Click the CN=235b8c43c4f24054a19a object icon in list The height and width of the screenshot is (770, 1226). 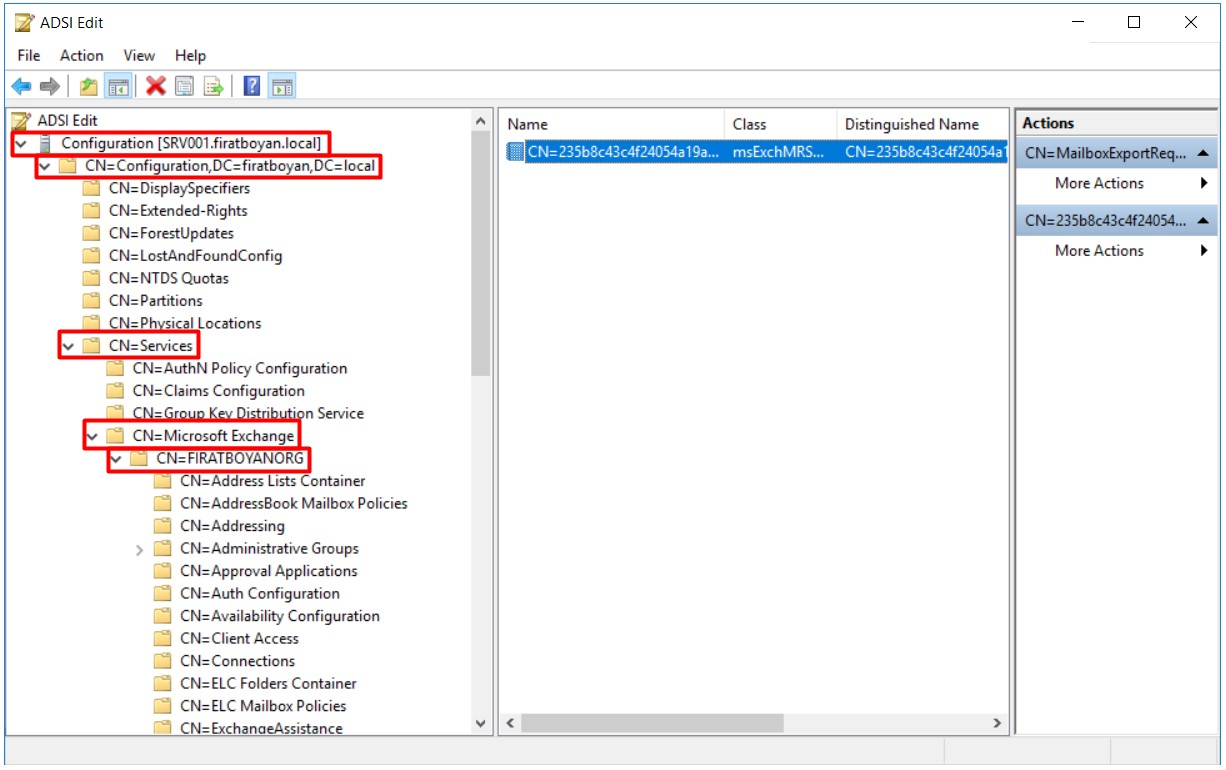click(516, 152)
